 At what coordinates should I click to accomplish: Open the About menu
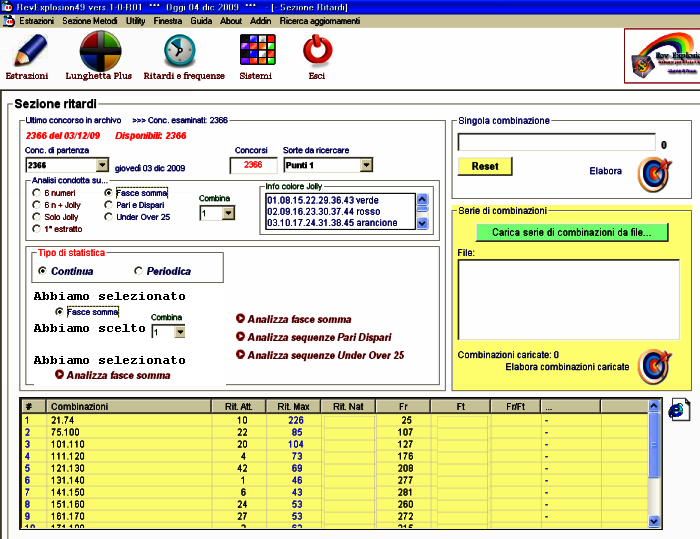[x=231, y=21]
